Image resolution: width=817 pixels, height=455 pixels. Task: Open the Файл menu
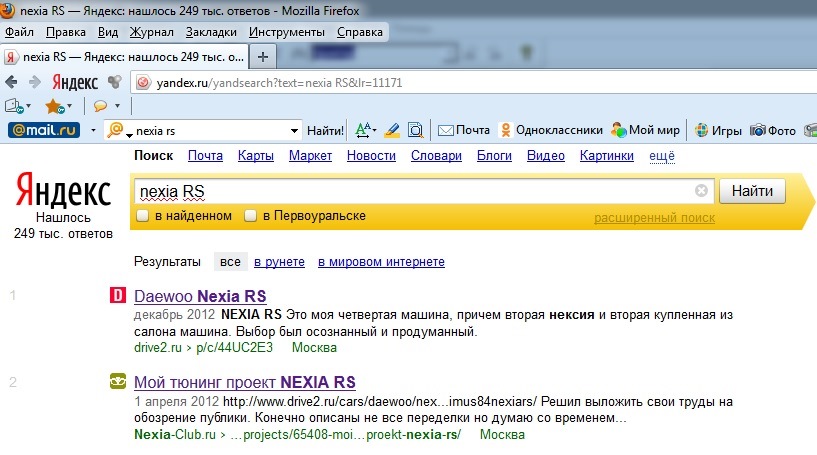click(19, 32)
